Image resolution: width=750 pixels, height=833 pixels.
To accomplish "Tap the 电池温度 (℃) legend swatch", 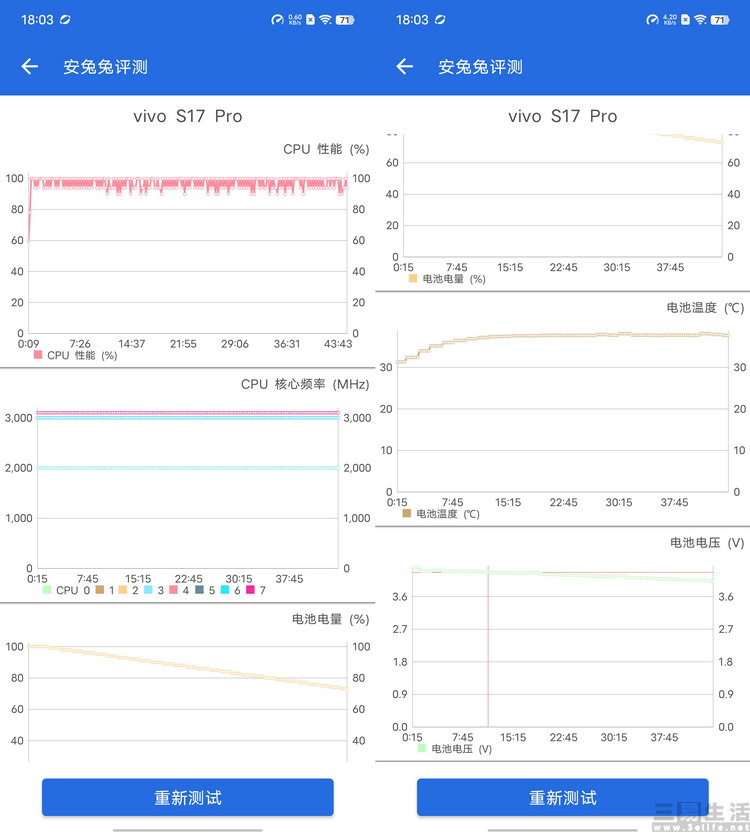I will tap(407, 513).
